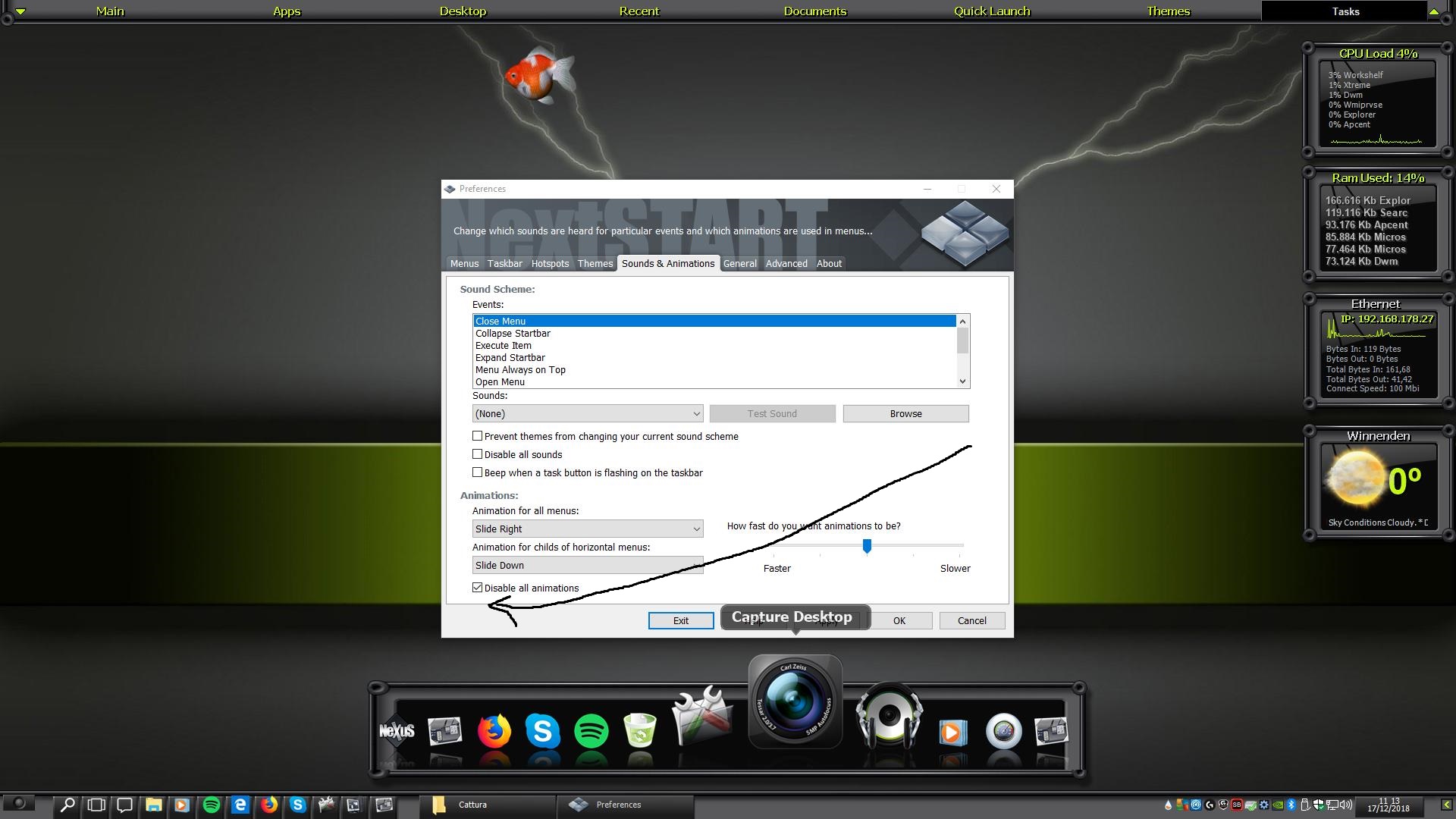Click the wrench tools folder dock icon
This screenshot has height=819, width=1456.
pyautogui.click(x=702, y=717)
